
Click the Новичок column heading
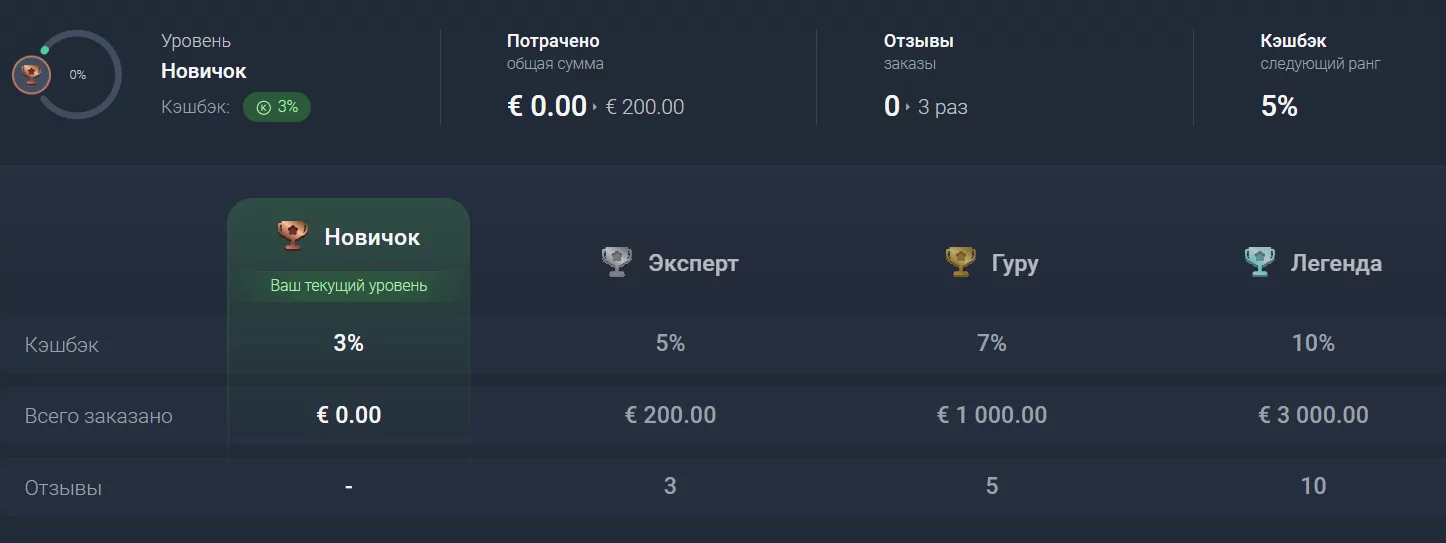[372, 237]
